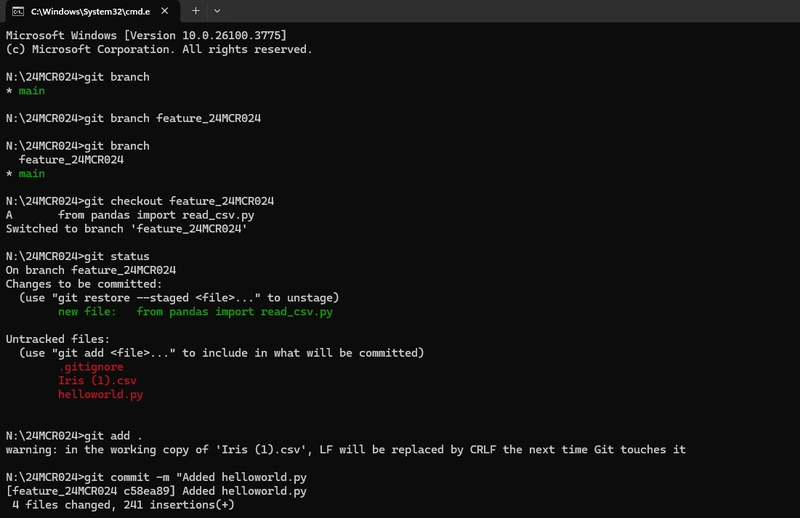Click the cmd icon in the terminal tab
This screenshot has width=800, height=518.
click(18, 11)
